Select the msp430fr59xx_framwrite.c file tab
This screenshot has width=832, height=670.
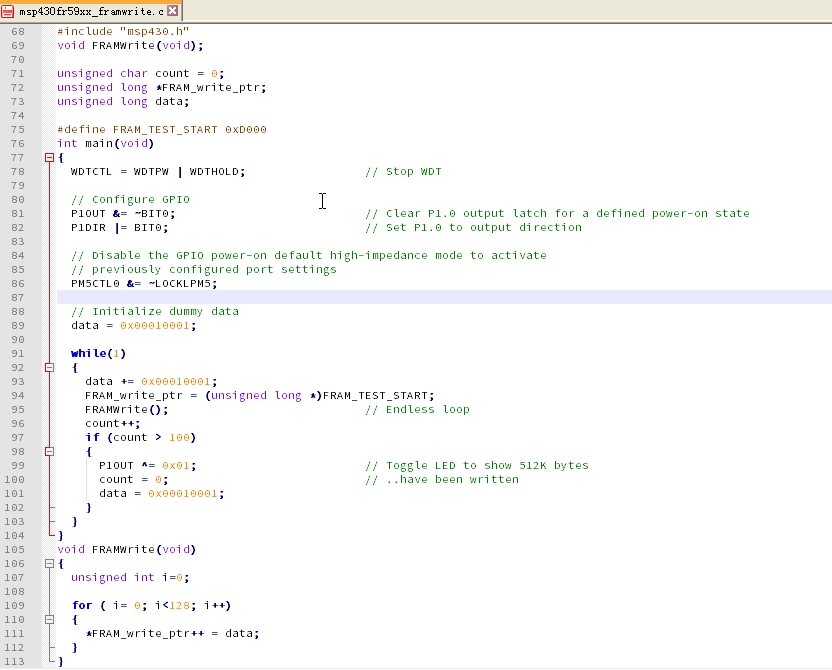coord(91,11)
